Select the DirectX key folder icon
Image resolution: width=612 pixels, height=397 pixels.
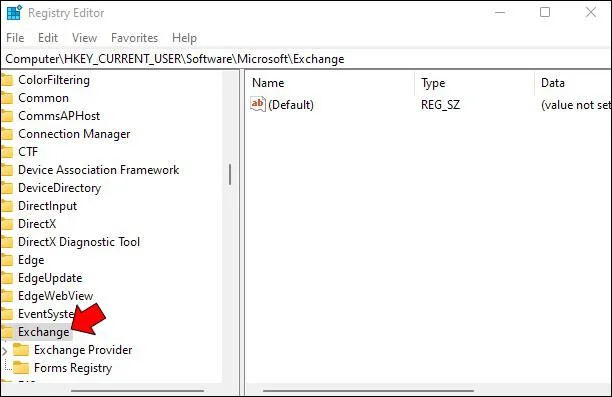(7, 224)
